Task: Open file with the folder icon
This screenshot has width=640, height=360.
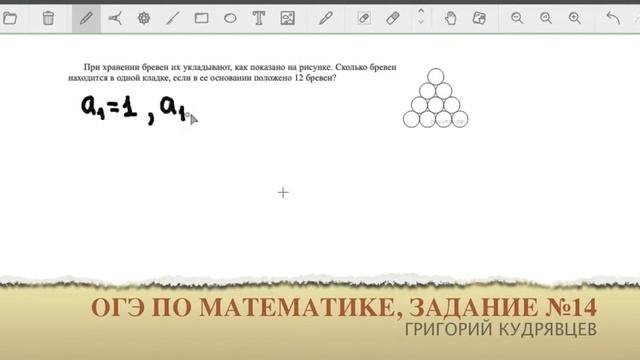Action: 9,18
